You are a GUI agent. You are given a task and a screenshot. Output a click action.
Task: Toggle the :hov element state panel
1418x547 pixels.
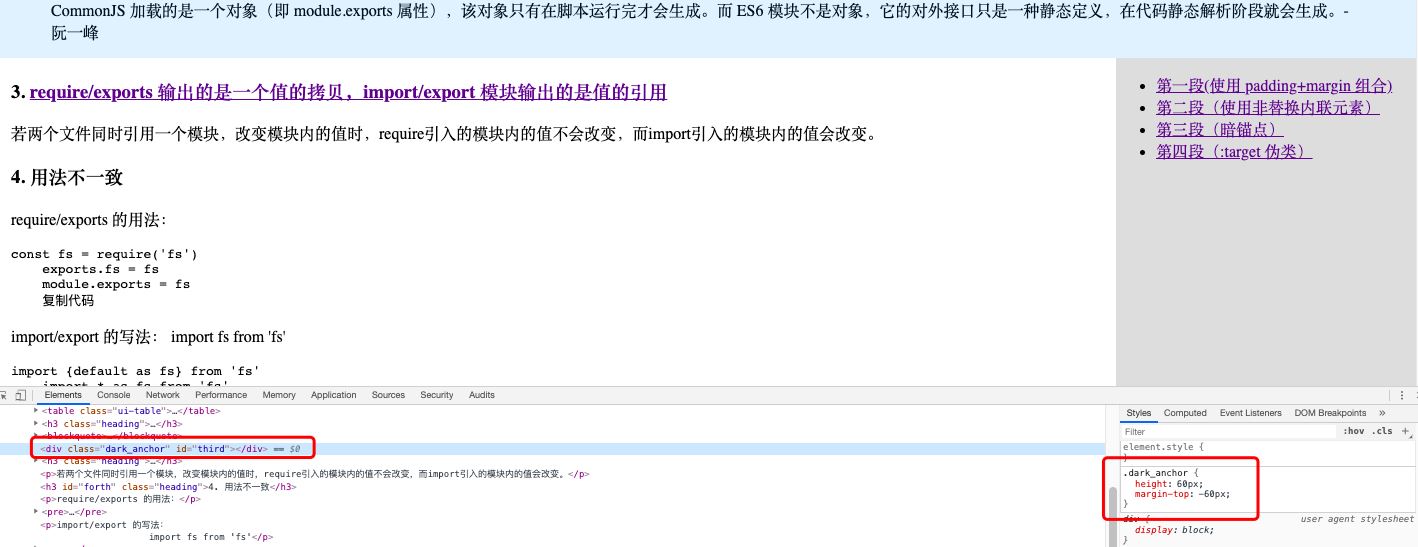click(x=1353, y=431)
